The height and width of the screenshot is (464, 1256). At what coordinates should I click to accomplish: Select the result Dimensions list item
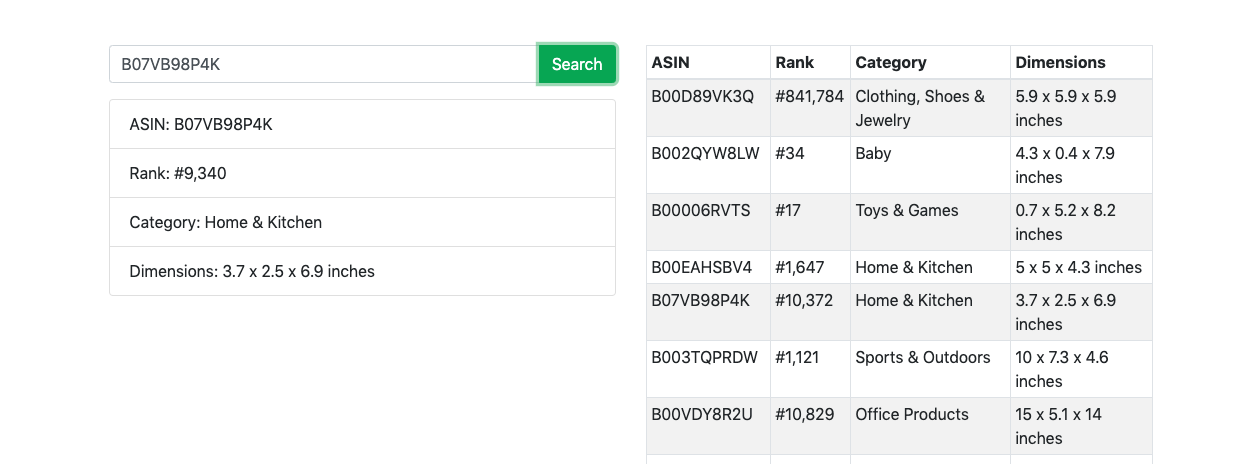pyautogui.click(x=362, y=271)
